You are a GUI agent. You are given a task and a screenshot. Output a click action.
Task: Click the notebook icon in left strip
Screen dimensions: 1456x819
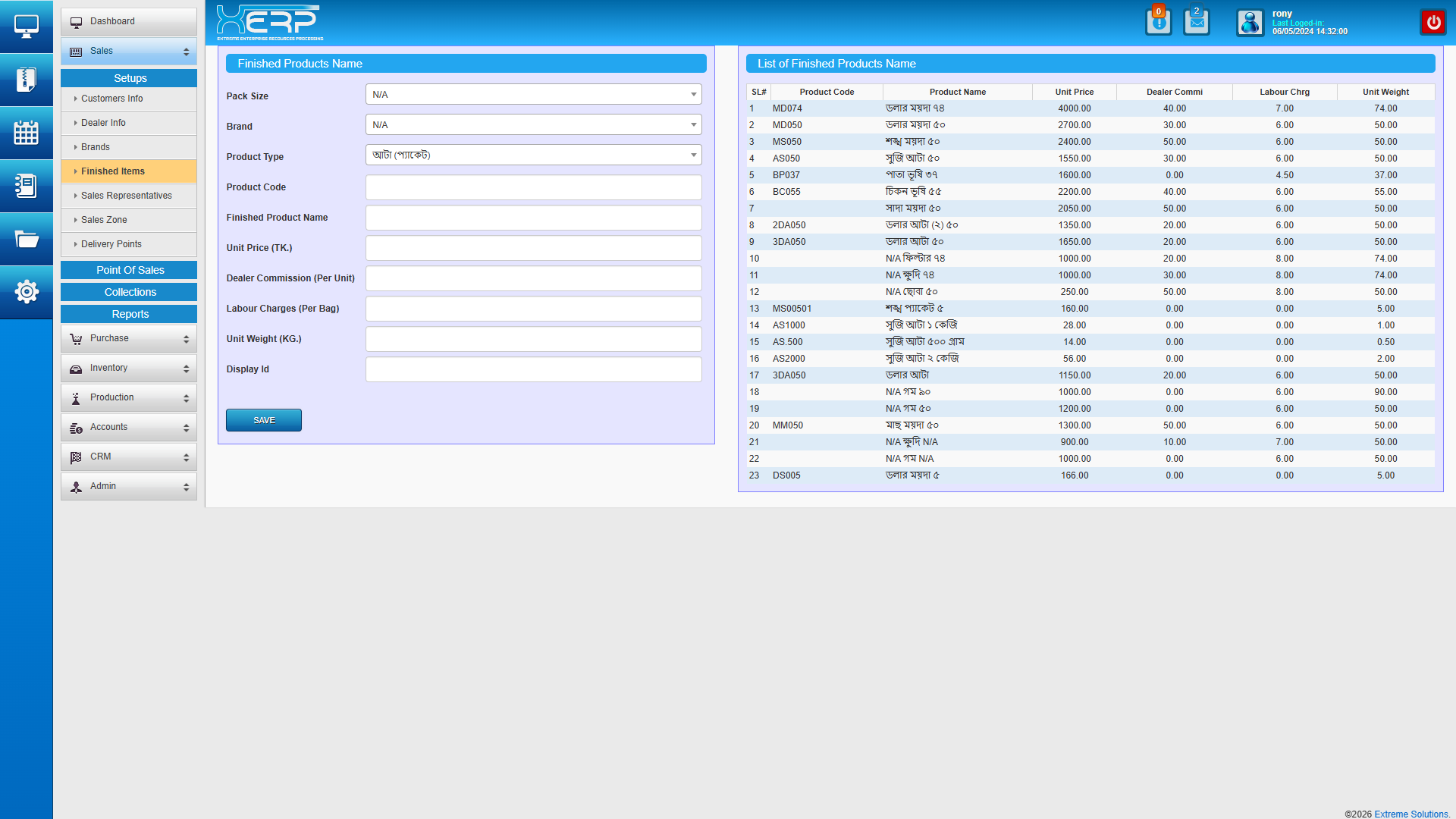click(26, 186)
